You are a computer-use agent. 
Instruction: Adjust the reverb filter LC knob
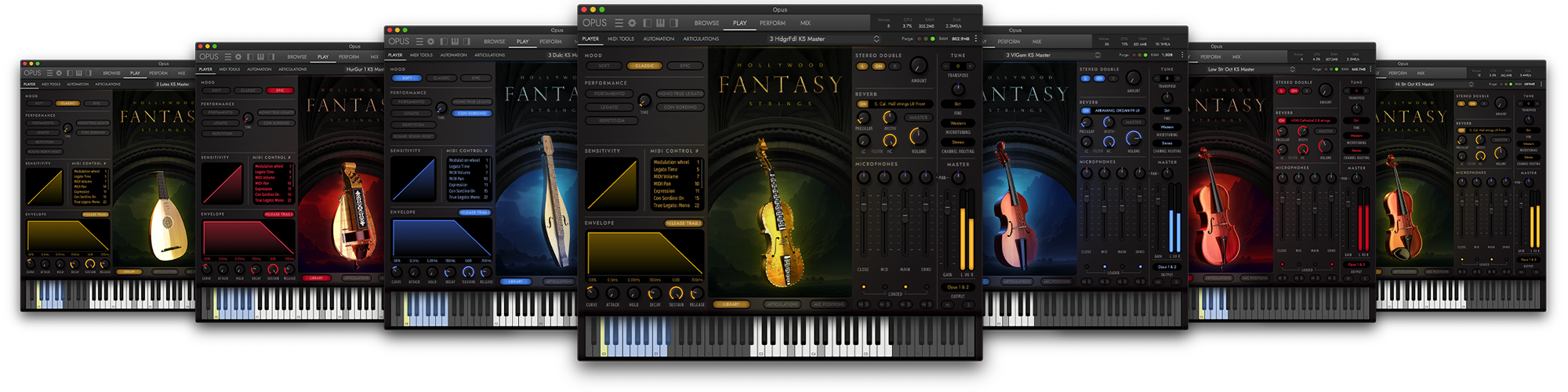click(864, 142)
